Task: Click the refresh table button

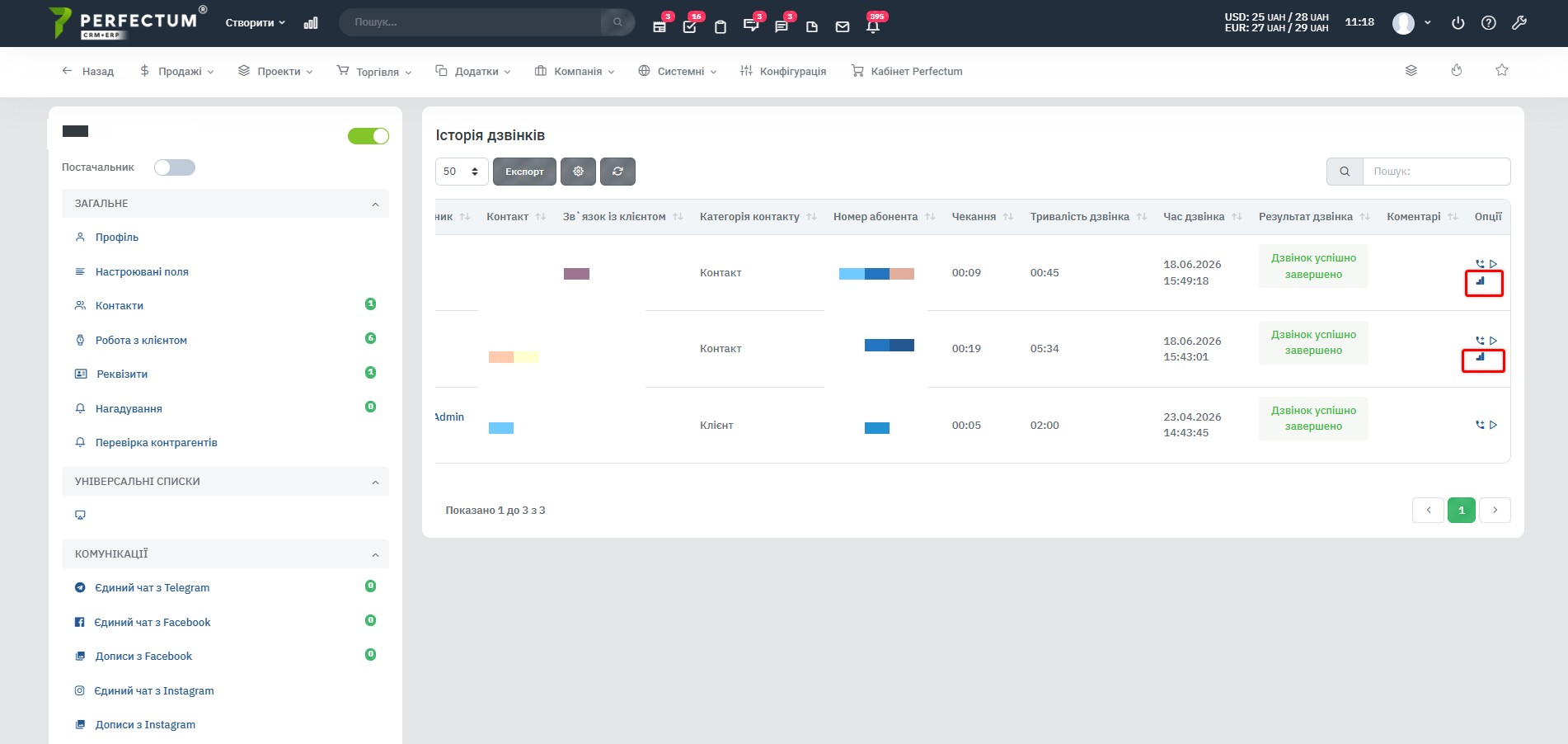Action: 617,172
